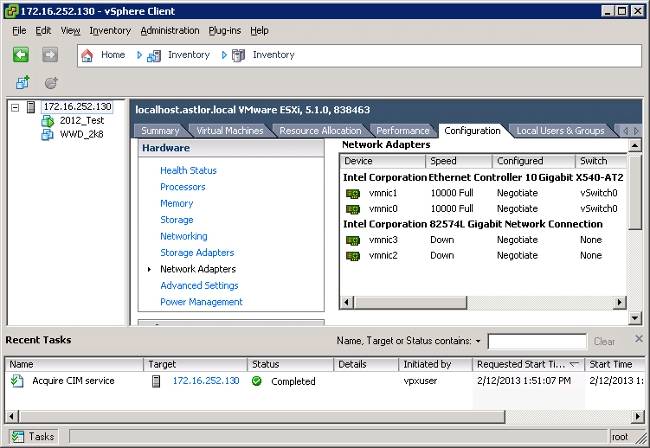Image resolution: width=650 pixels, height=448 pixels.
Task: Click the Recent Tasks horizontal scroll-right arrow
Action: [x=638, y=416]
